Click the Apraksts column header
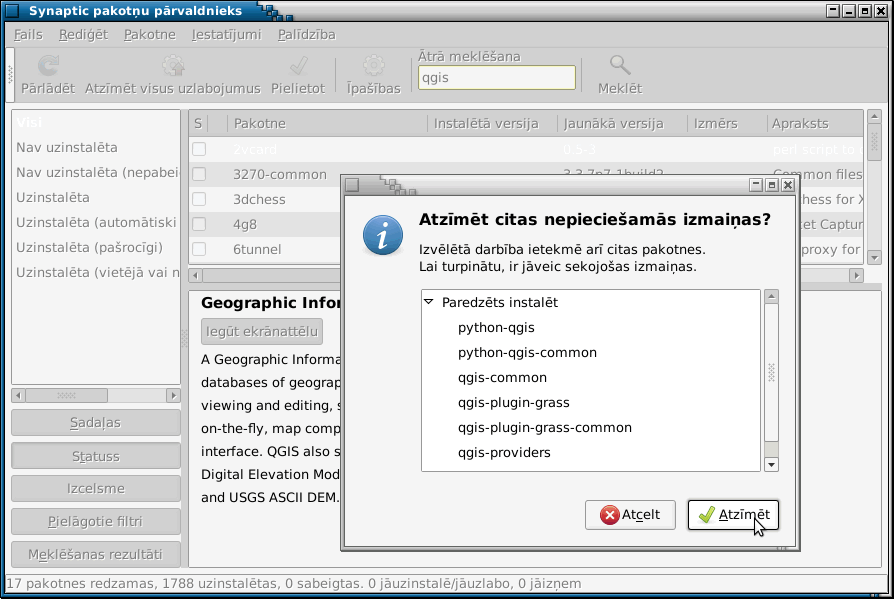The width and height of the screenshot is (894, 599). pos(815,124)
